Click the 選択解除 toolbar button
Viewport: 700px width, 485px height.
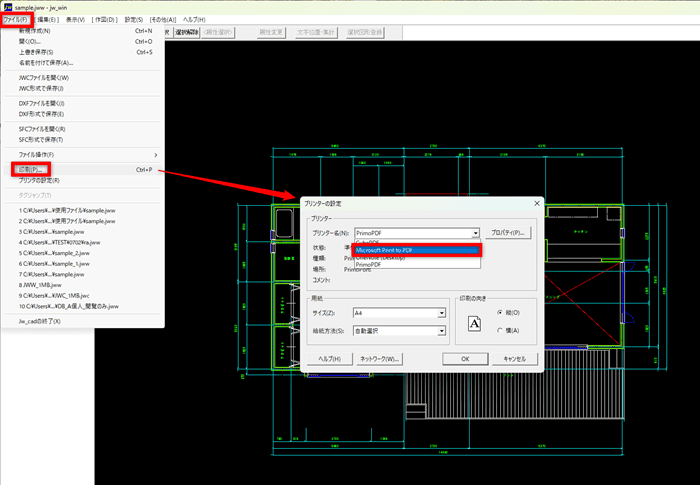pyautogui.click(x=187, y=32)
